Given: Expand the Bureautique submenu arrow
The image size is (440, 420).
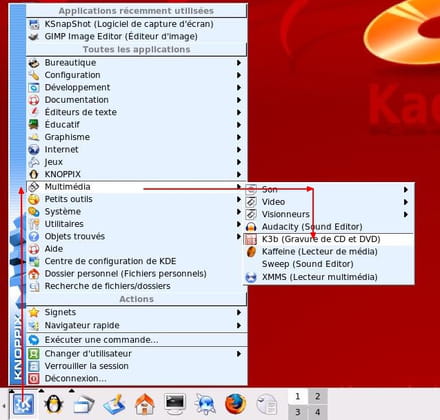Looking at the screenshot, I should pos(239,63).
